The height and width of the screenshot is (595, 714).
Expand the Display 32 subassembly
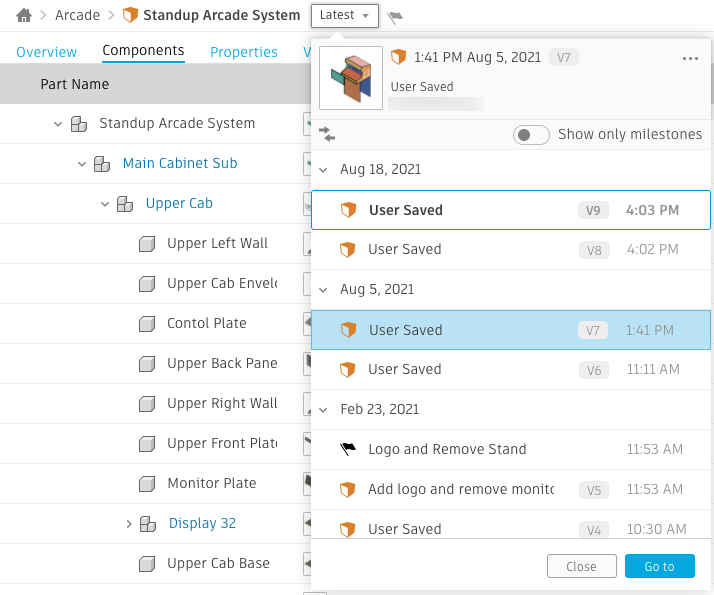[129, 524]
